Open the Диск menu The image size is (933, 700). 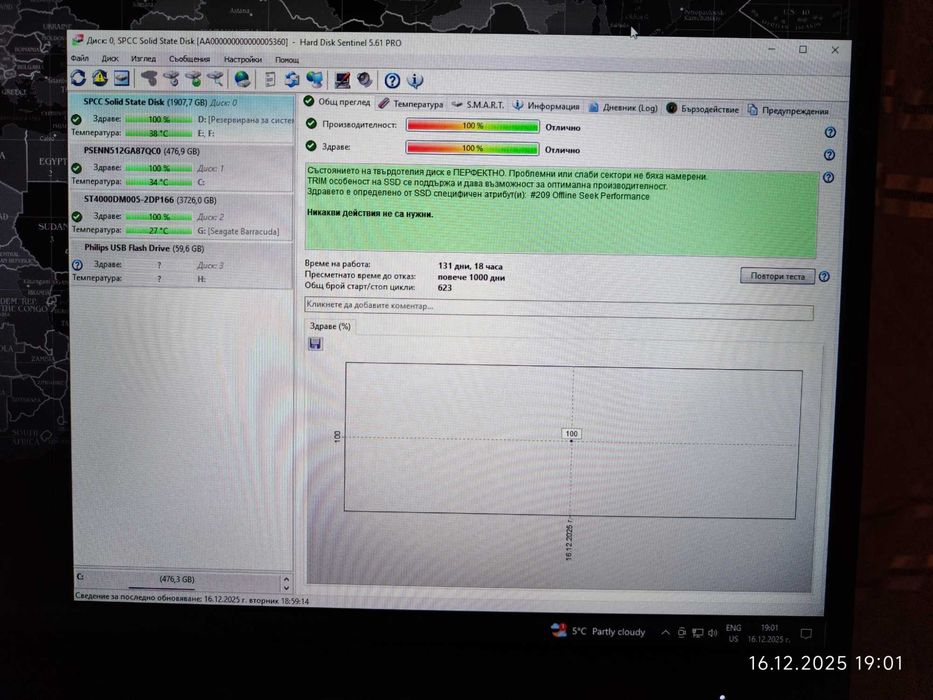(x=110, y=58)
